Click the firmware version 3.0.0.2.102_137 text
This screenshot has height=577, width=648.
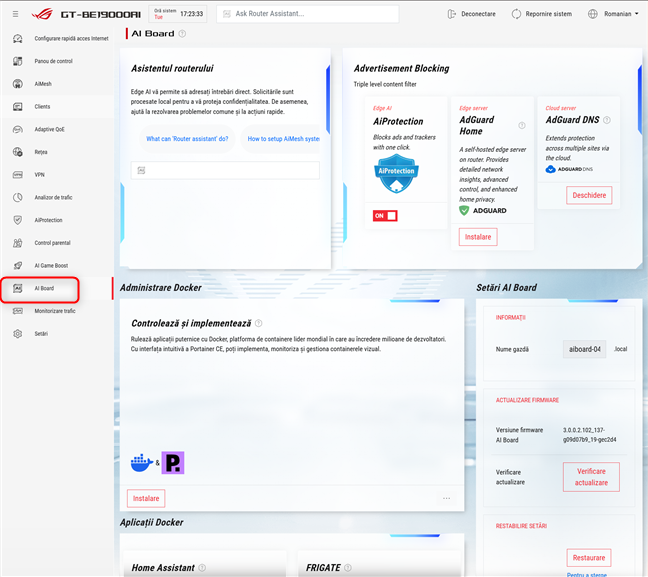tap(589, 435)
